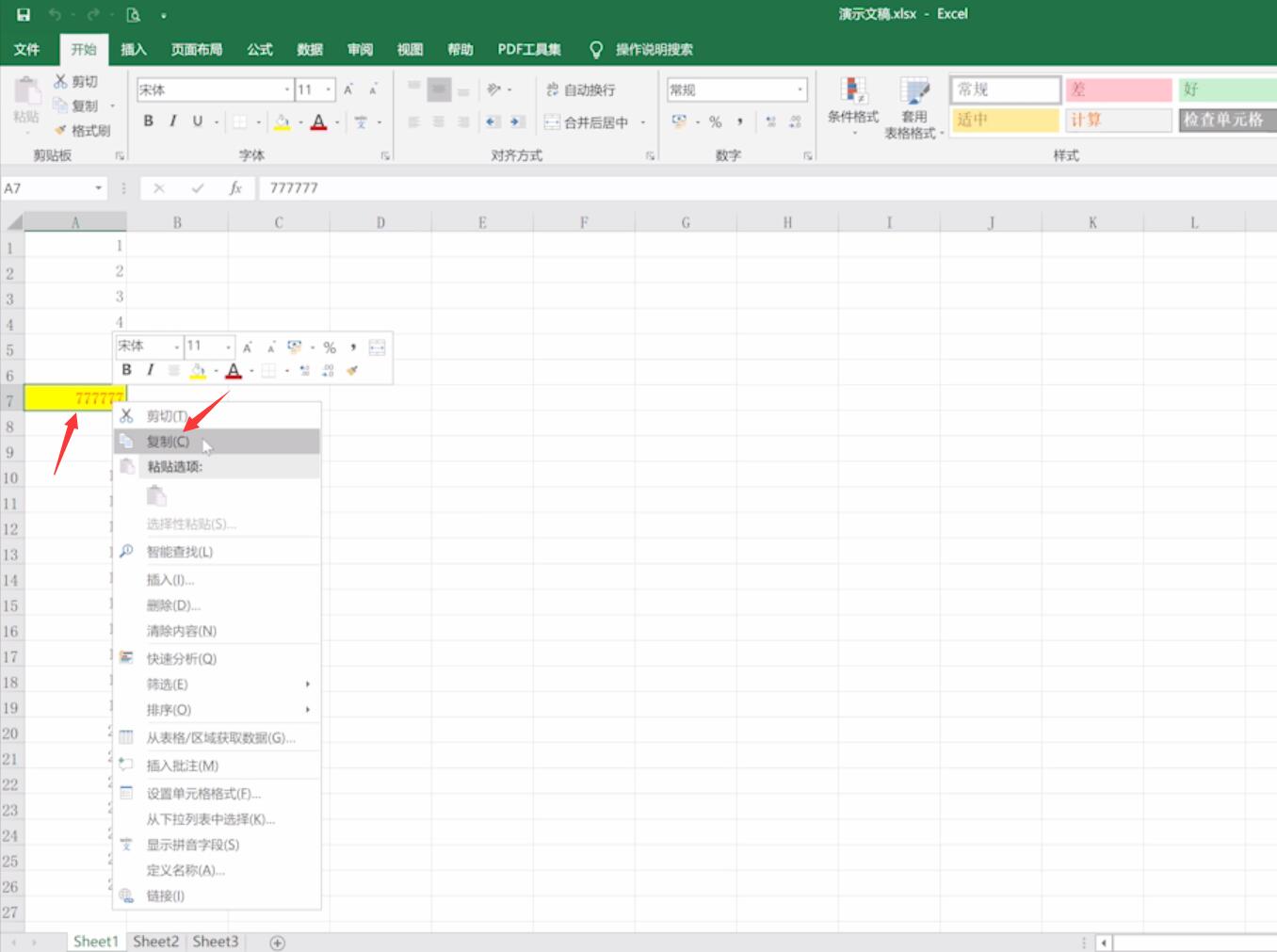Click the mini toolbar percent icon
1277x952 pixels.
point(330,347)
